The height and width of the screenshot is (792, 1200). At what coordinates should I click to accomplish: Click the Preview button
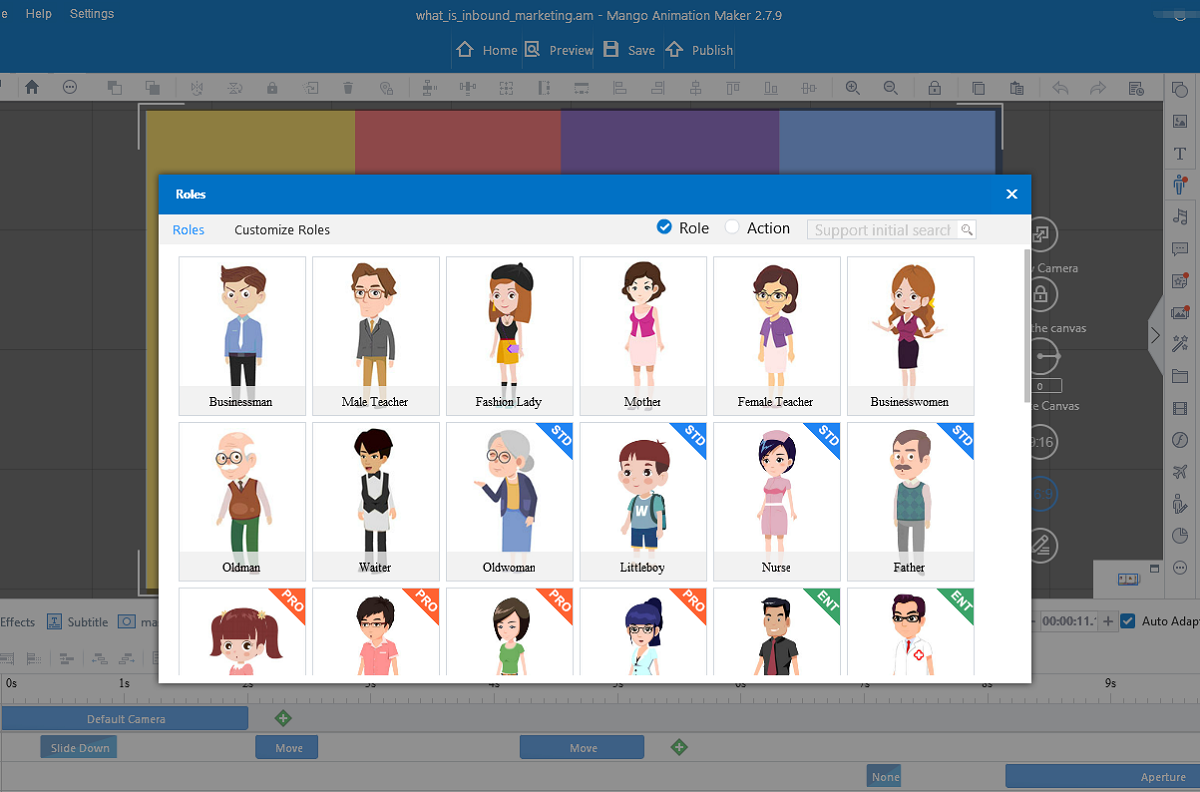(559, 50)
